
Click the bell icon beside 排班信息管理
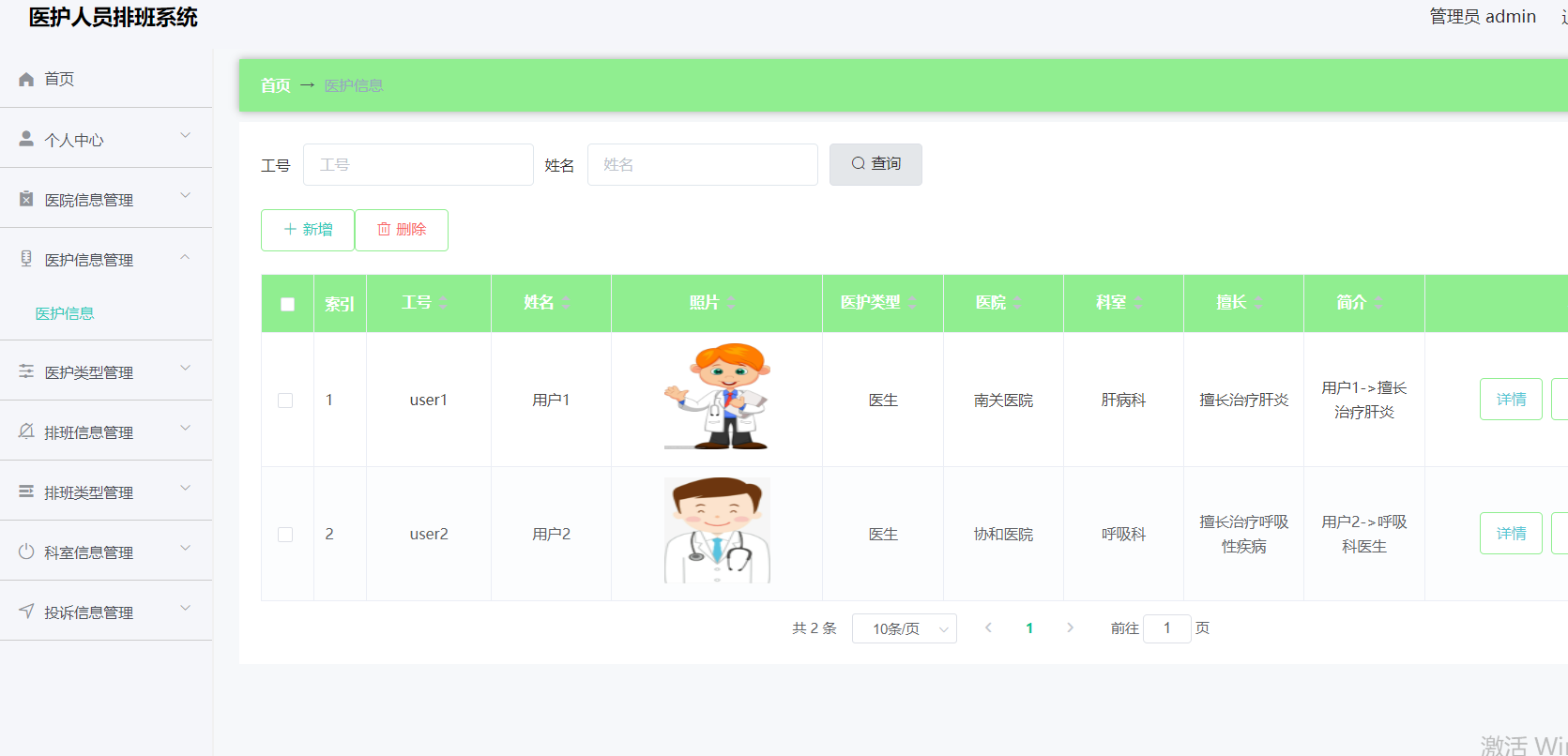pyautogui.click(x=26, y=431)
